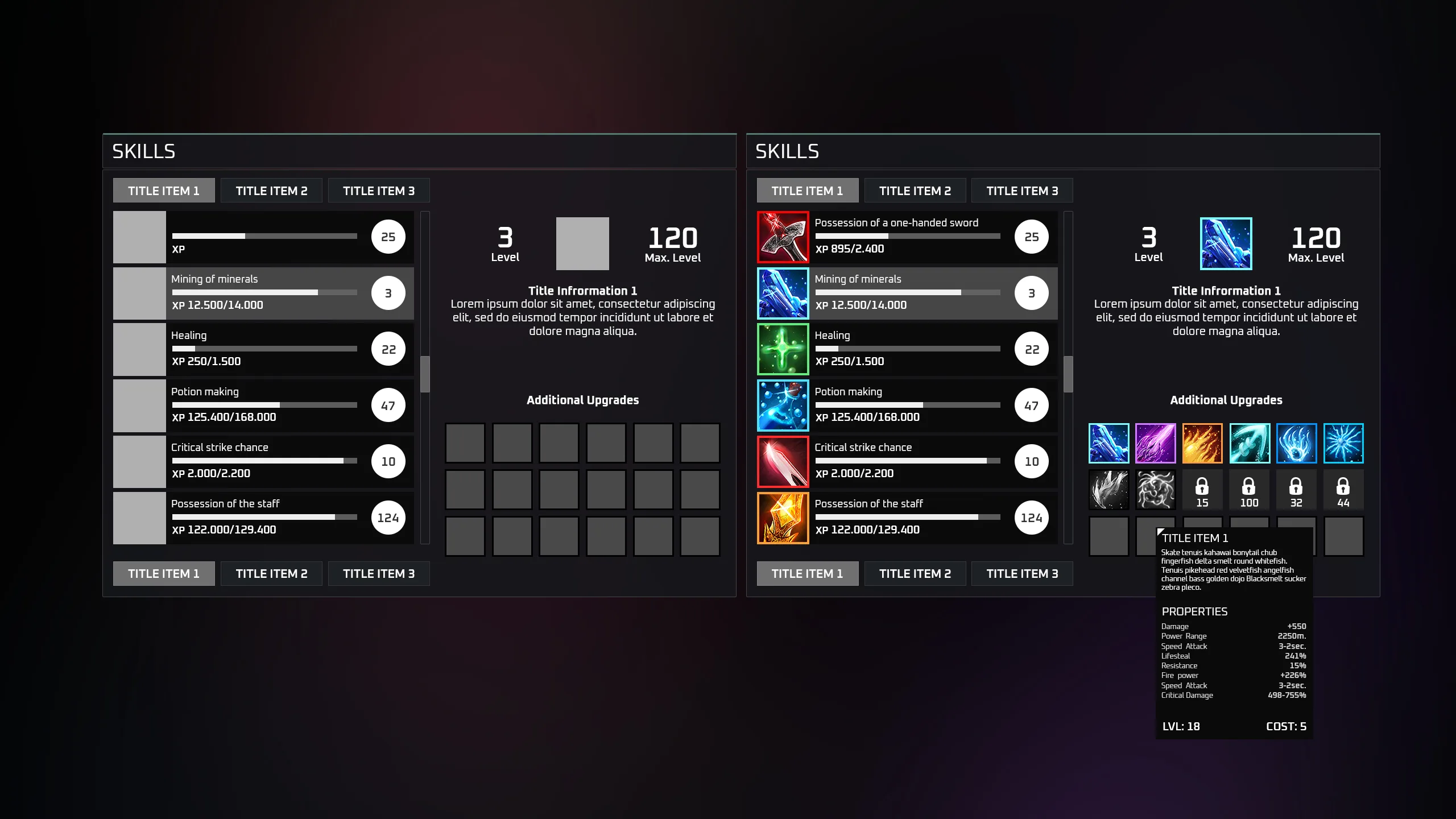Click the orange fire upgrade icon
The image size is (1456, 819).
1202,442
